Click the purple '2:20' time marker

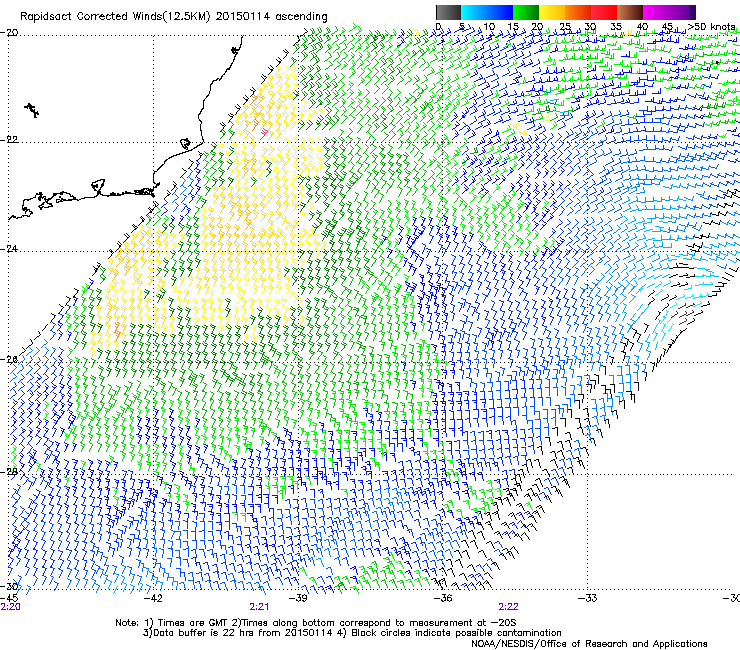click(10, 607)
